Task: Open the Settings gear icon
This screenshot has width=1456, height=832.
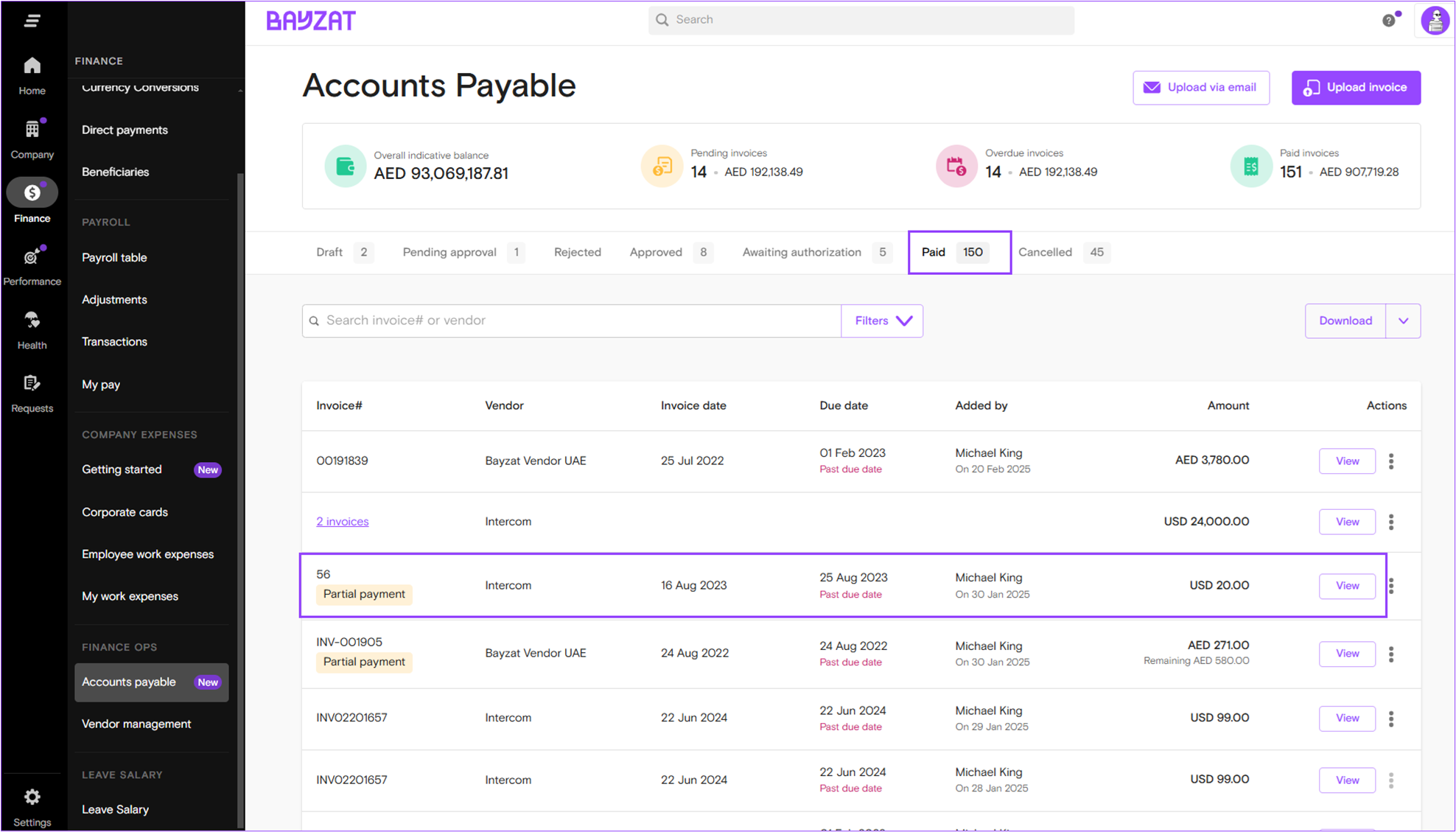Action: 32,797
